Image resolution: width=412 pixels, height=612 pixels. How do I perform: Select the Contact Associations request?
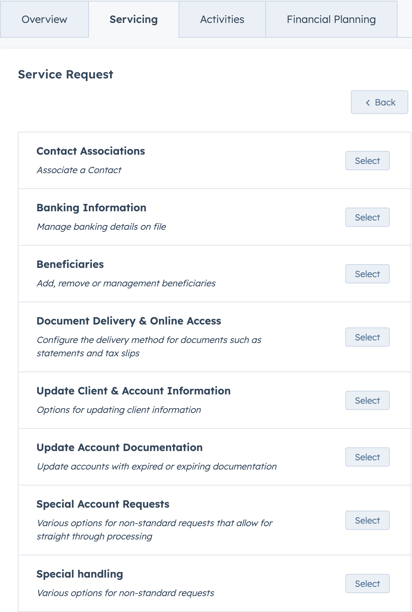pos(367,161)
